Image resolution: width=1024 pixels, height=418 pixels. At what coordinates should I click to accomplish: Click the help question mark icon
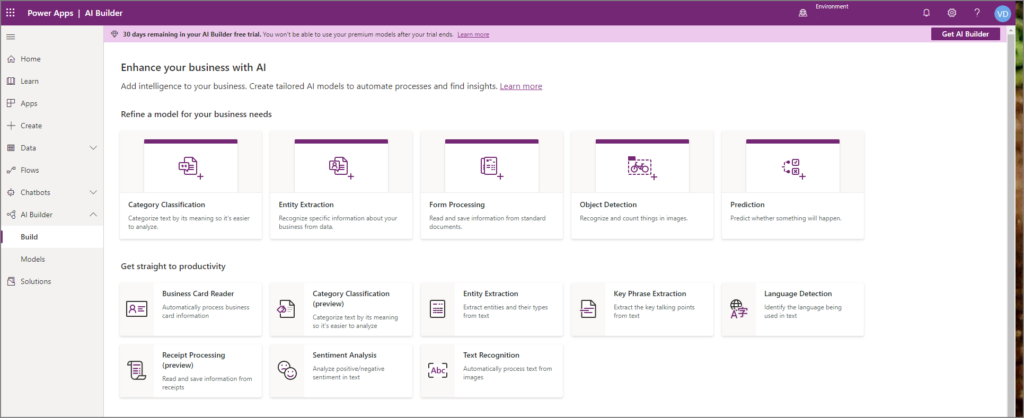(977, 13)
